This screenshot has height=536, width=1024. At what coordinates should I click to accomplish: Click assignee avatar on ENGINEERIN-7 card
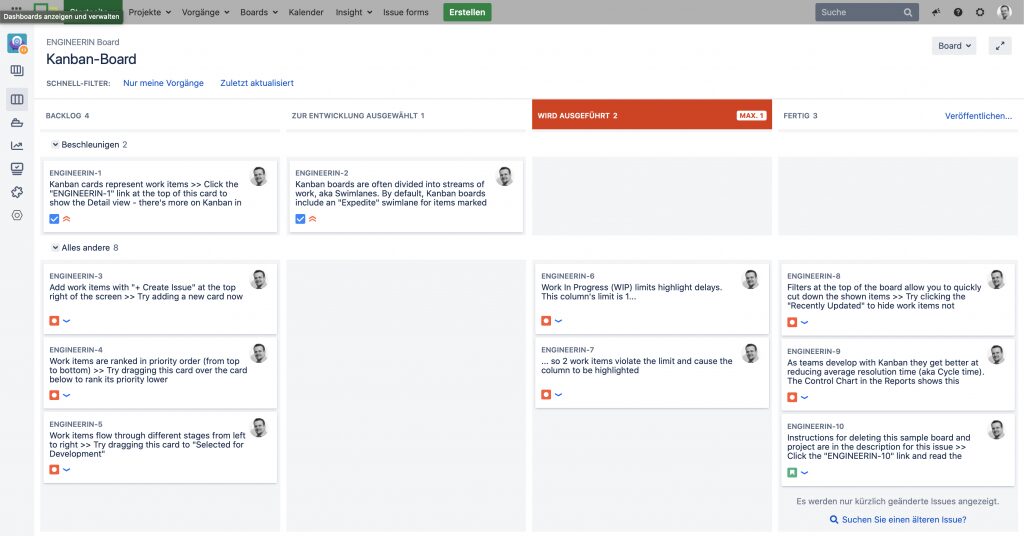coord(751,353)
